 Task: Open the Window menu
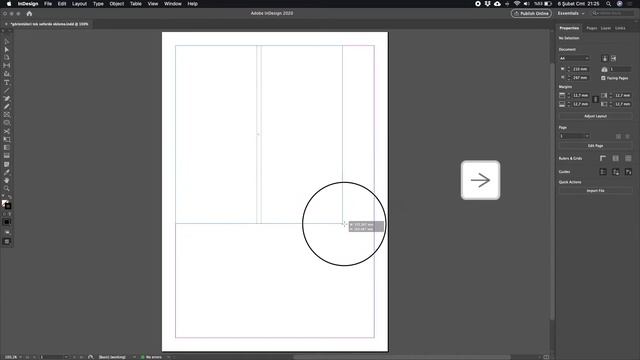point(173,4)
